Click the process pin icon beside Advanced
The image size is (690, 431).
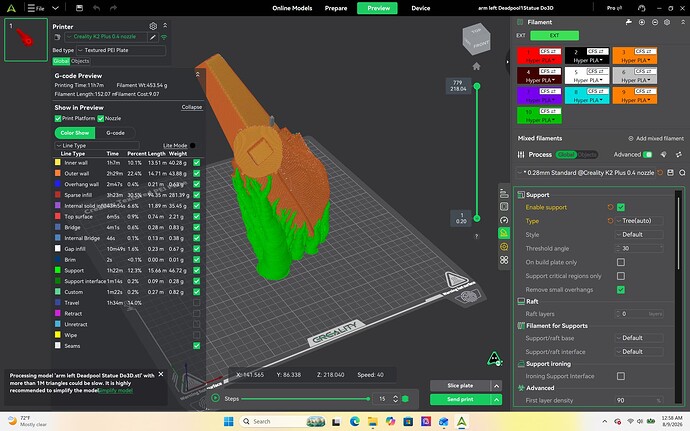(x=664, y=155)
